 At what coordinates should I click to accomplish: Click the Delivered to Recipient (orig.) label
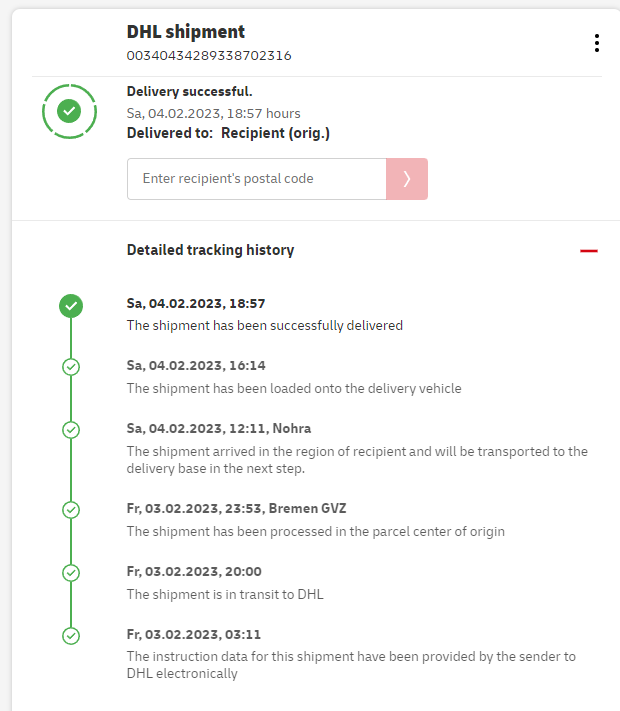(x=228, y=133)
